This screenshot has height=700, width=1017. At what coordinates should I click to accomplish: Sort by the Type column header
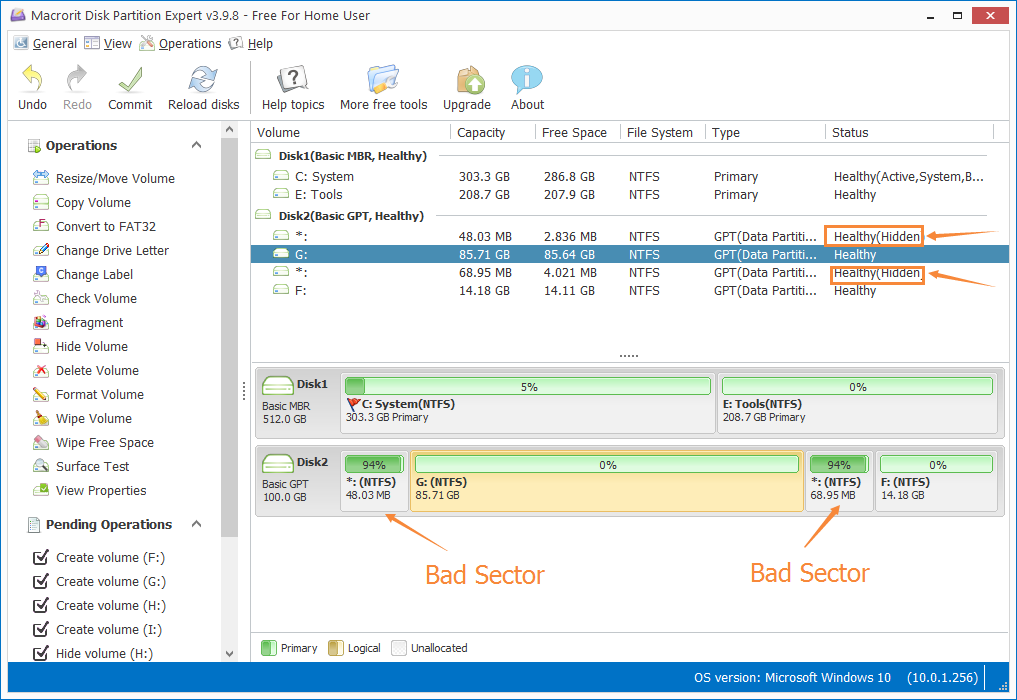pos(765,132)
